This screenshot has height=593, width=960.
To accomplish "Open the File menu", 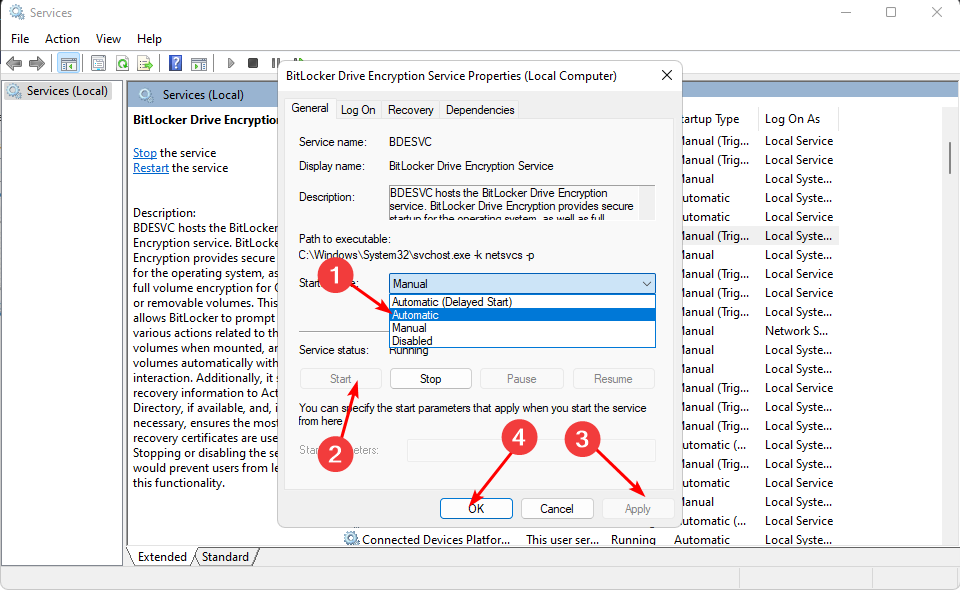I will [20, 39].
